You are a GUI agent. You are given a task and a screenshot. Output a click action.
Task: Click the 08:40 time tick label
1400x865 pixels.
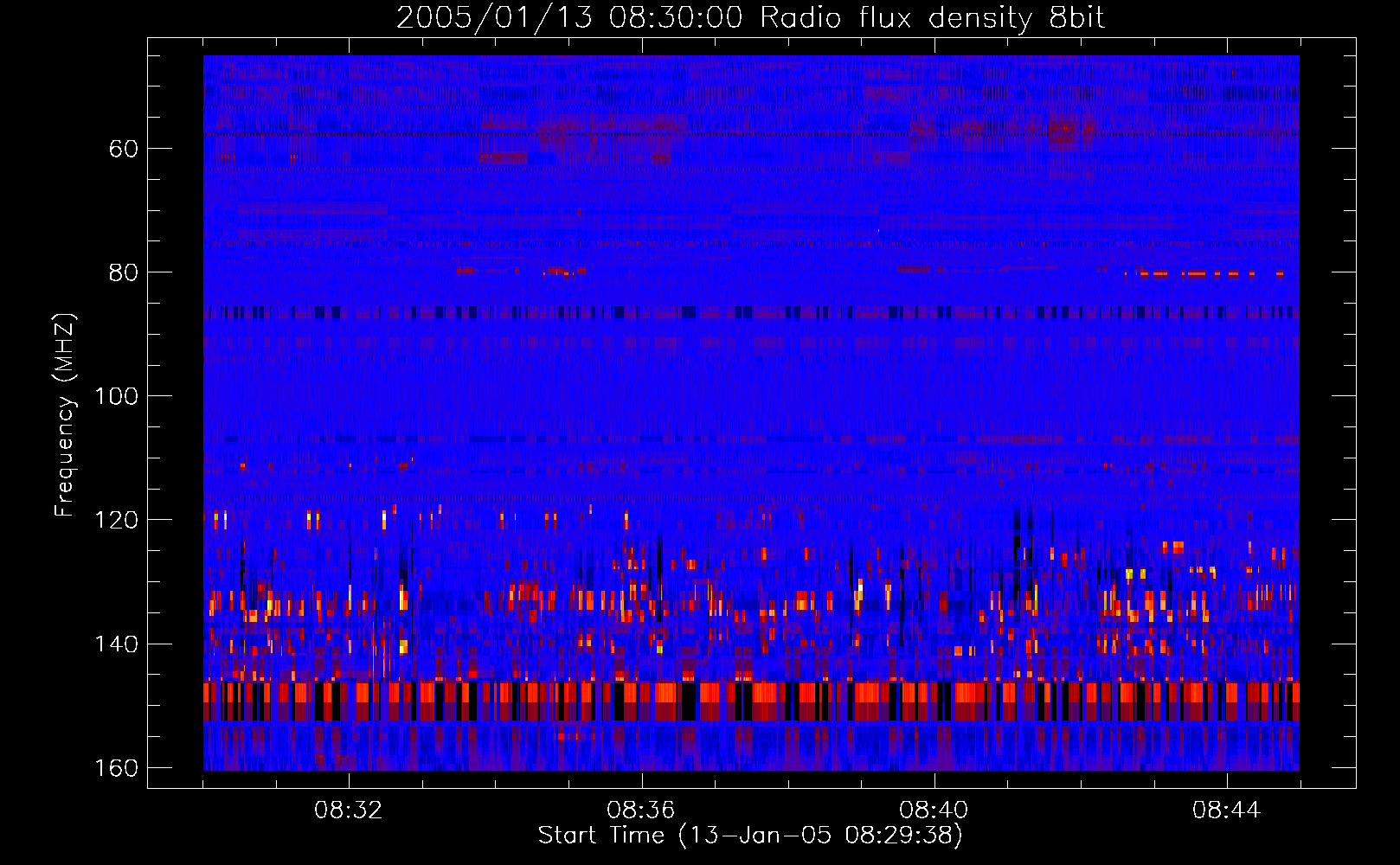934,811
